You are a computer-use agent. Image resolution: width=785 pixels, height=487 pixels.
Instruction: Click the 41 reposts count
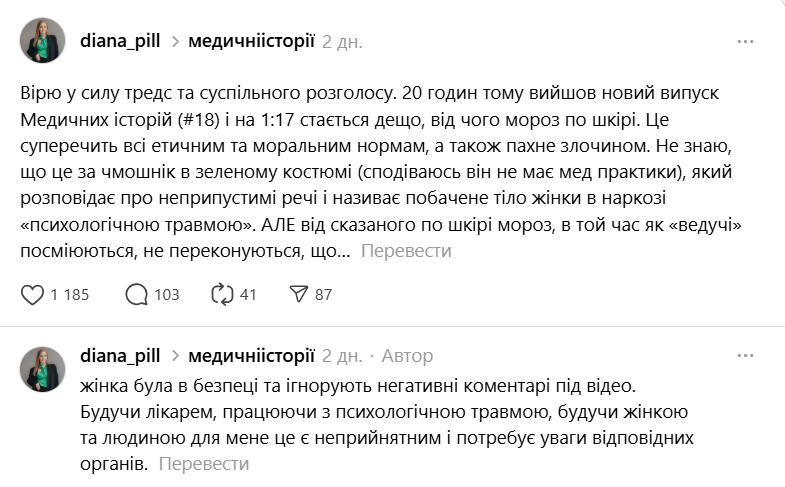pos(248,294)
